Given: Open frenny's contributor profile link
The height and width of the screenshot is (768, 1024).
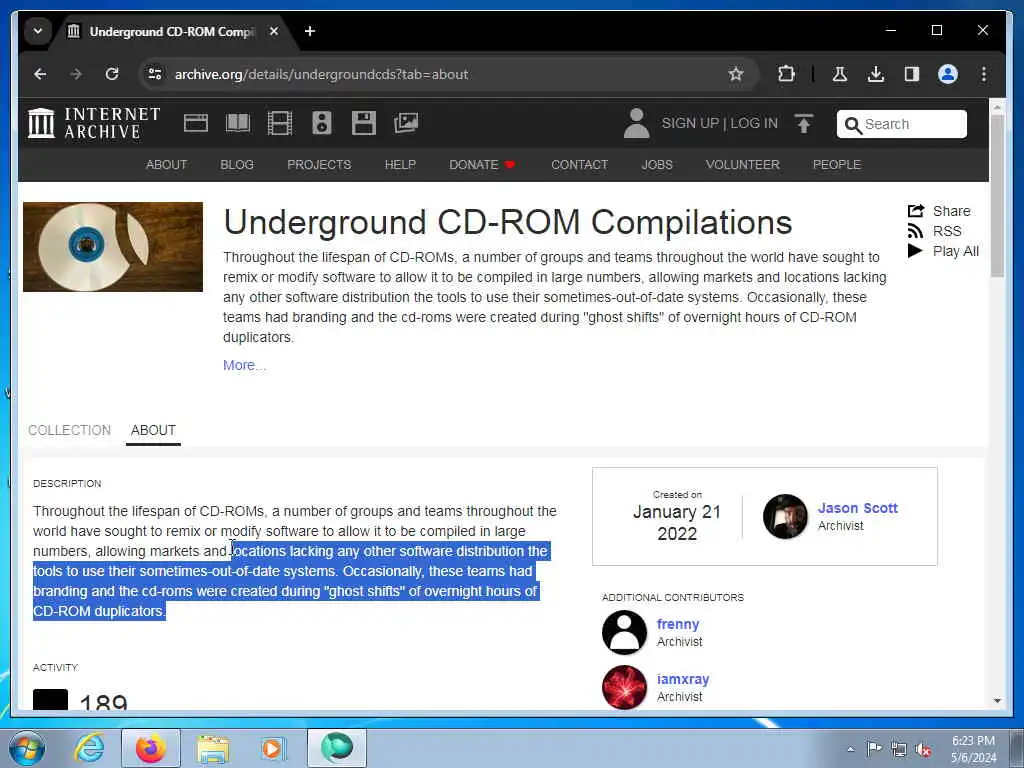Looking at the screenshot, I should coord(678,624).
